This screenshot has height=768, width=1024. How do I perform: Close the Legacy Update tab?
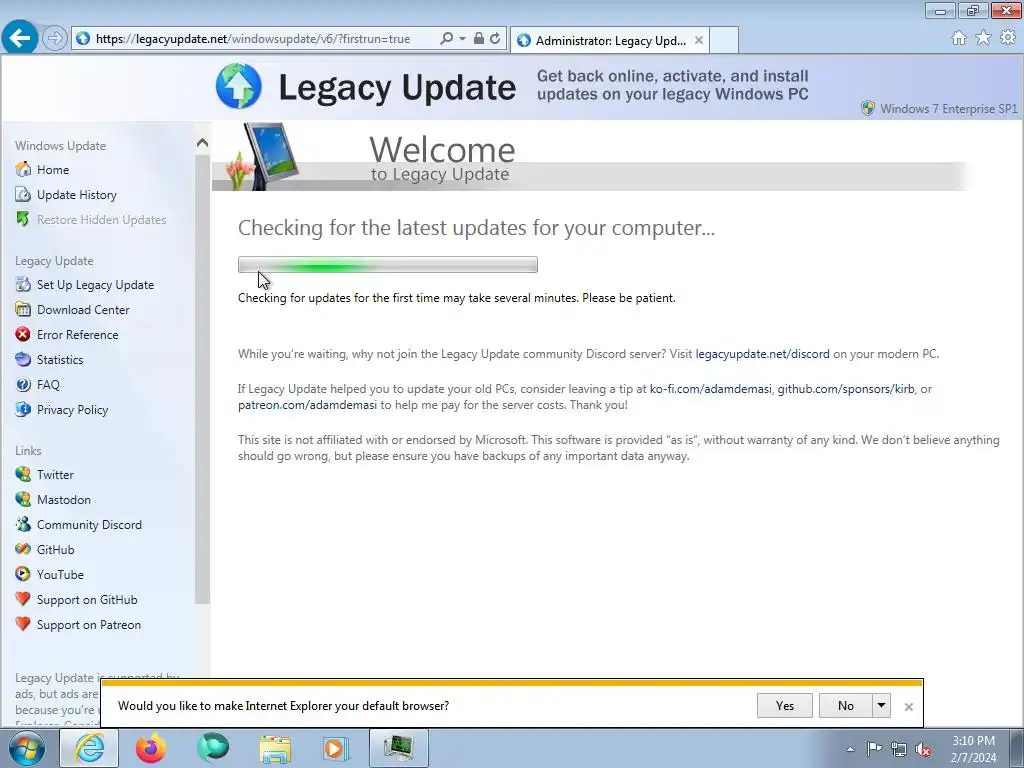pos(699,40)
